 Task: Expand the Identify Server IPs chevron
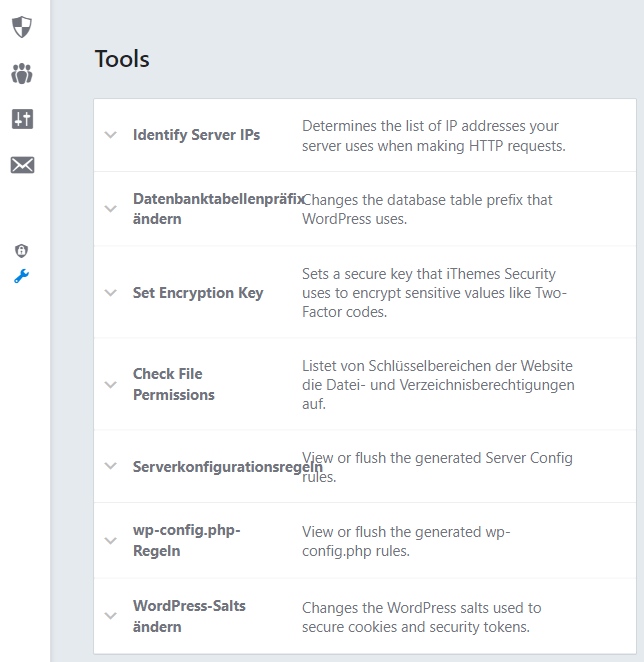click(x=111, y=135)
